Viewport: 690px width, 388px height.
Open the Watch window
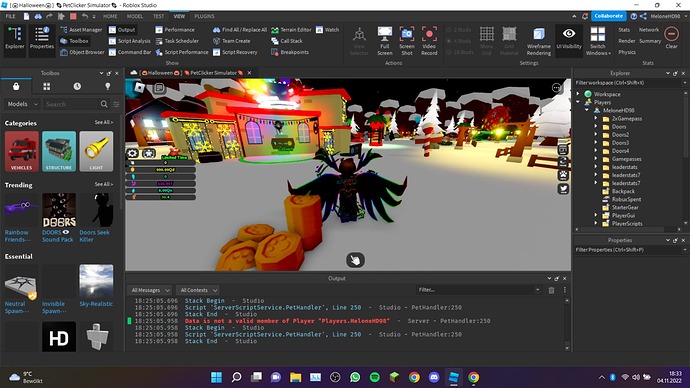point(327,30)
